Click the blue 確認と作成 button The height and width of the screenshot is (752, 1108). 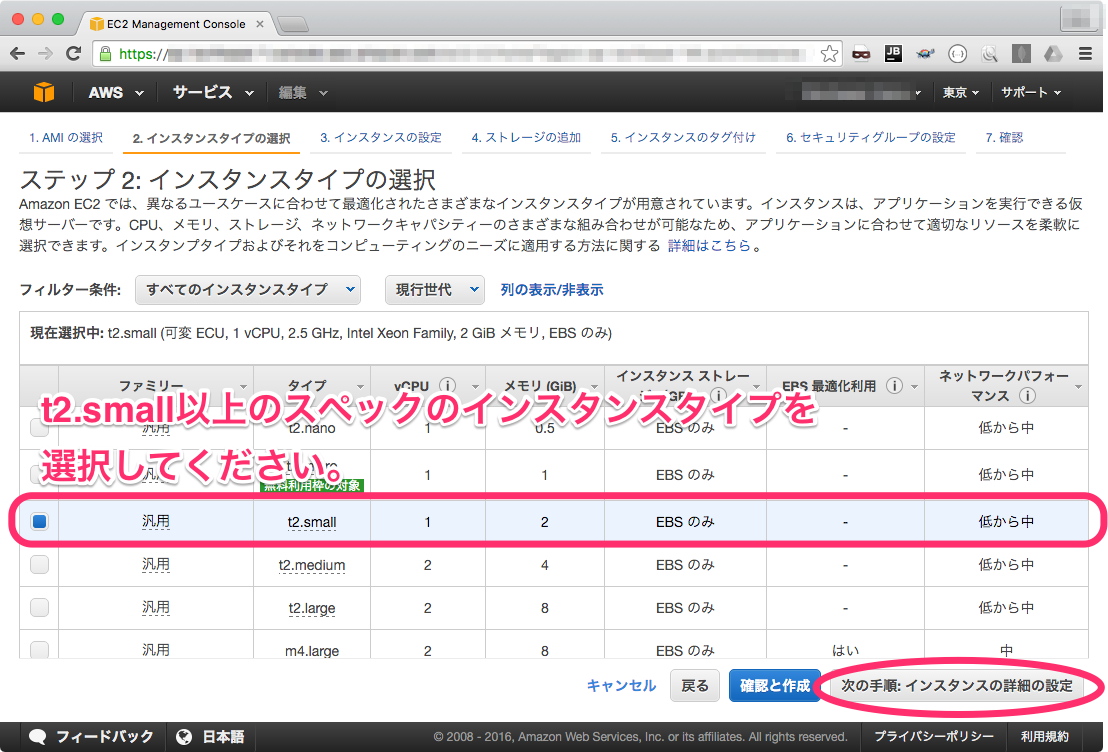pyautogui.click(x=774, y=686)
